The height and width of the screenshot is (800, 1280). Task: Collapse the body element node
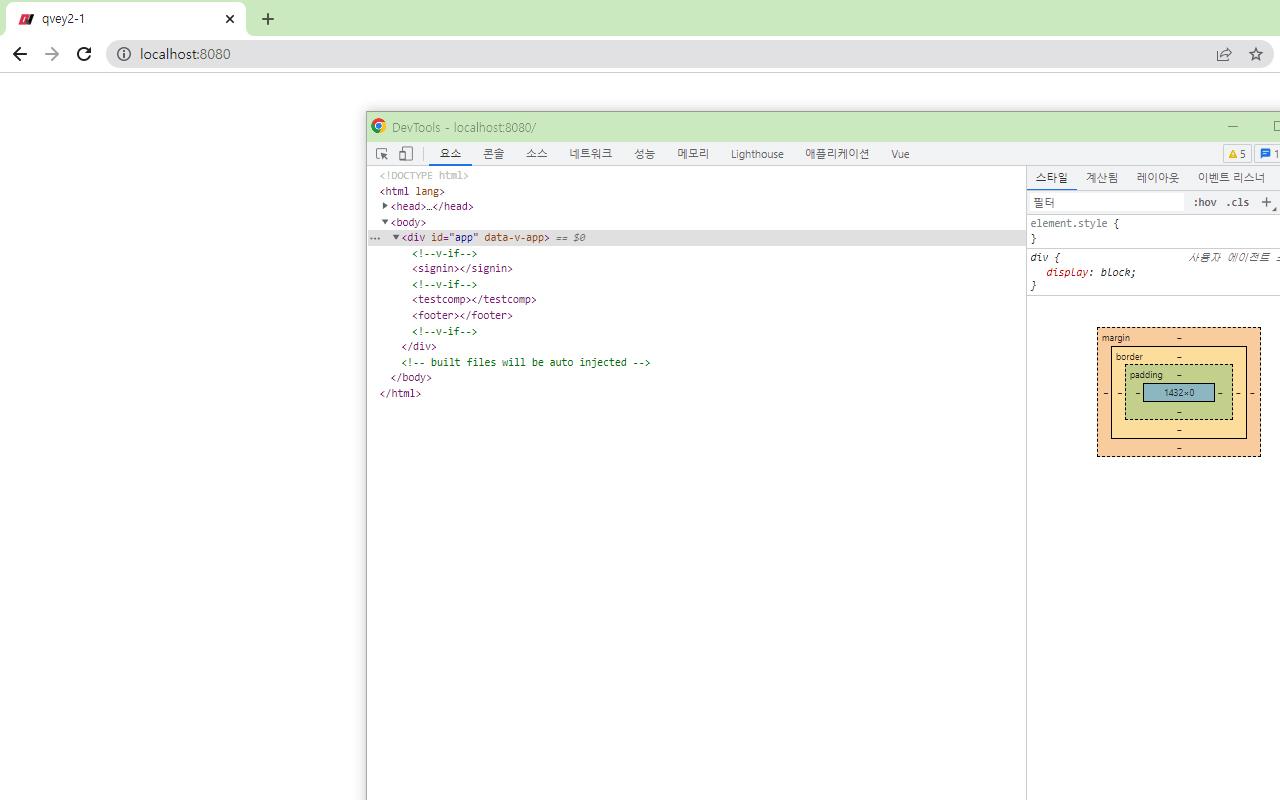385,222
